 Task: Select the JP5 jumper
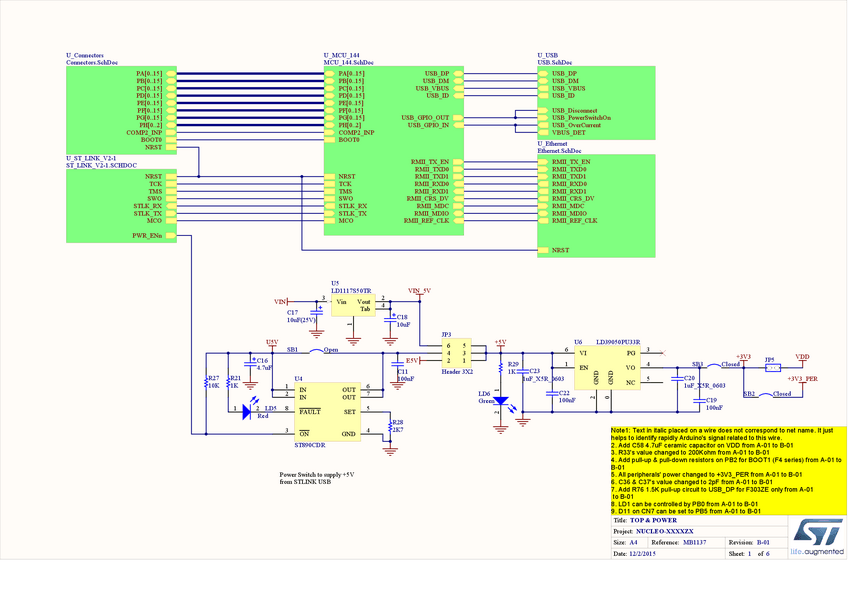pos(771,366)
